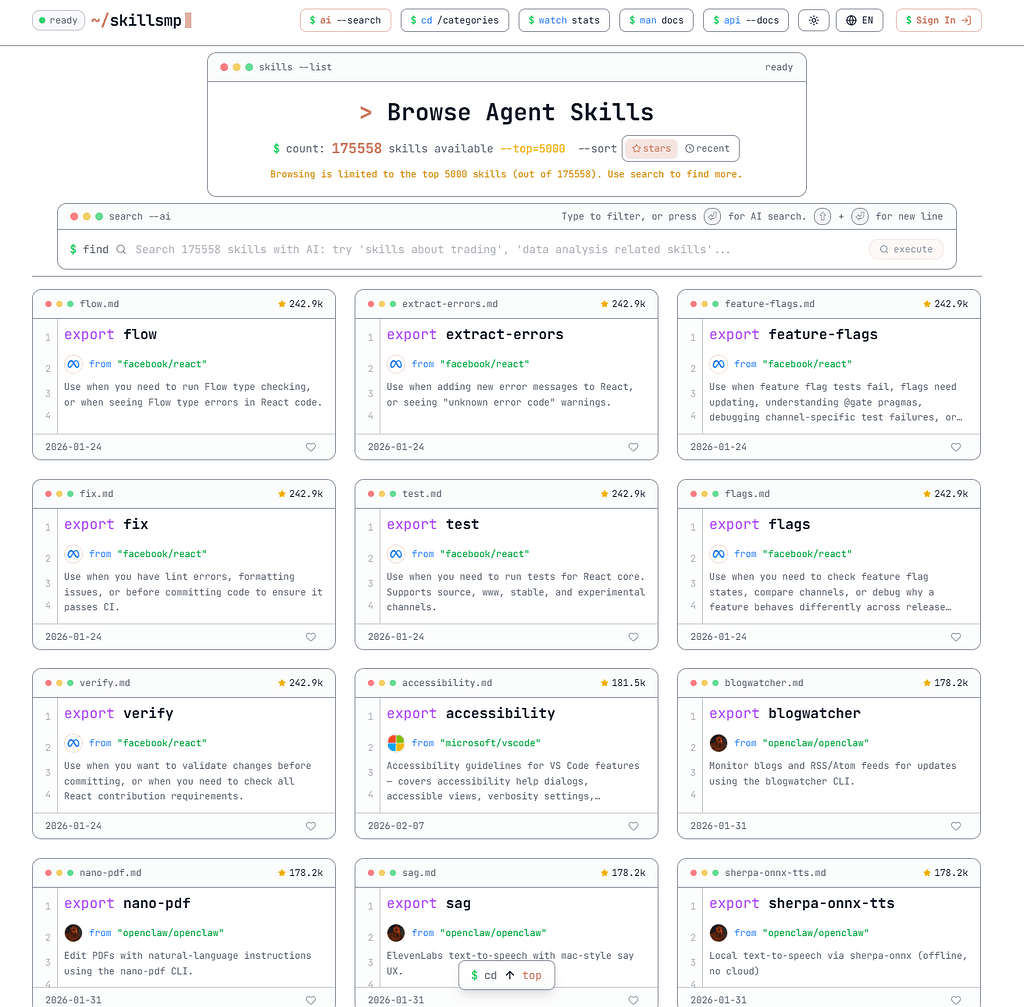Screen dimensions: 1024x1007
Task: Click openclaw avatar on sherpa-onnx-tts card
Action: coord(718,933)
